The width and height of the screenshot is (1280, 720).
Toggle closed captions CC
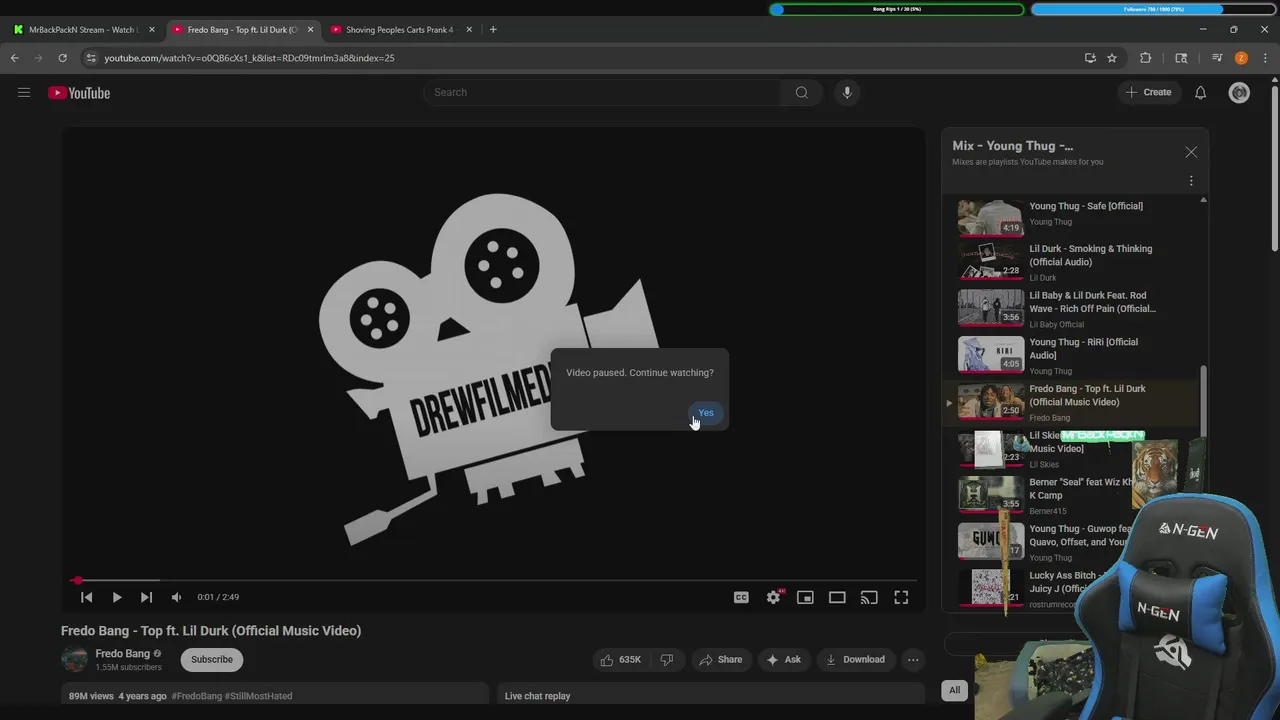(741, 597)
